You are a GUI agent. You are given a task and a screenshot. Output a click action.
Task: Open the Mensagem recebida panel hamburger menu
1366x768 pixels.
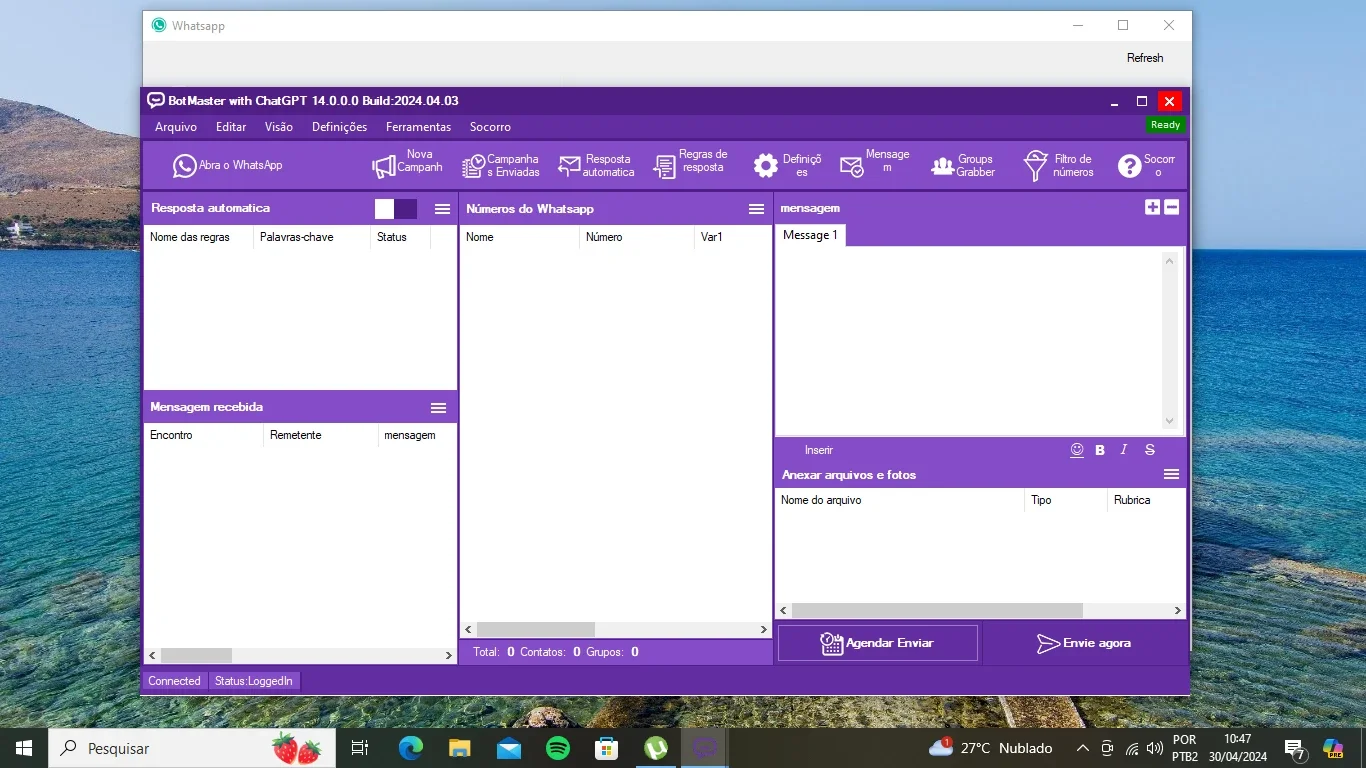(438, 408)
